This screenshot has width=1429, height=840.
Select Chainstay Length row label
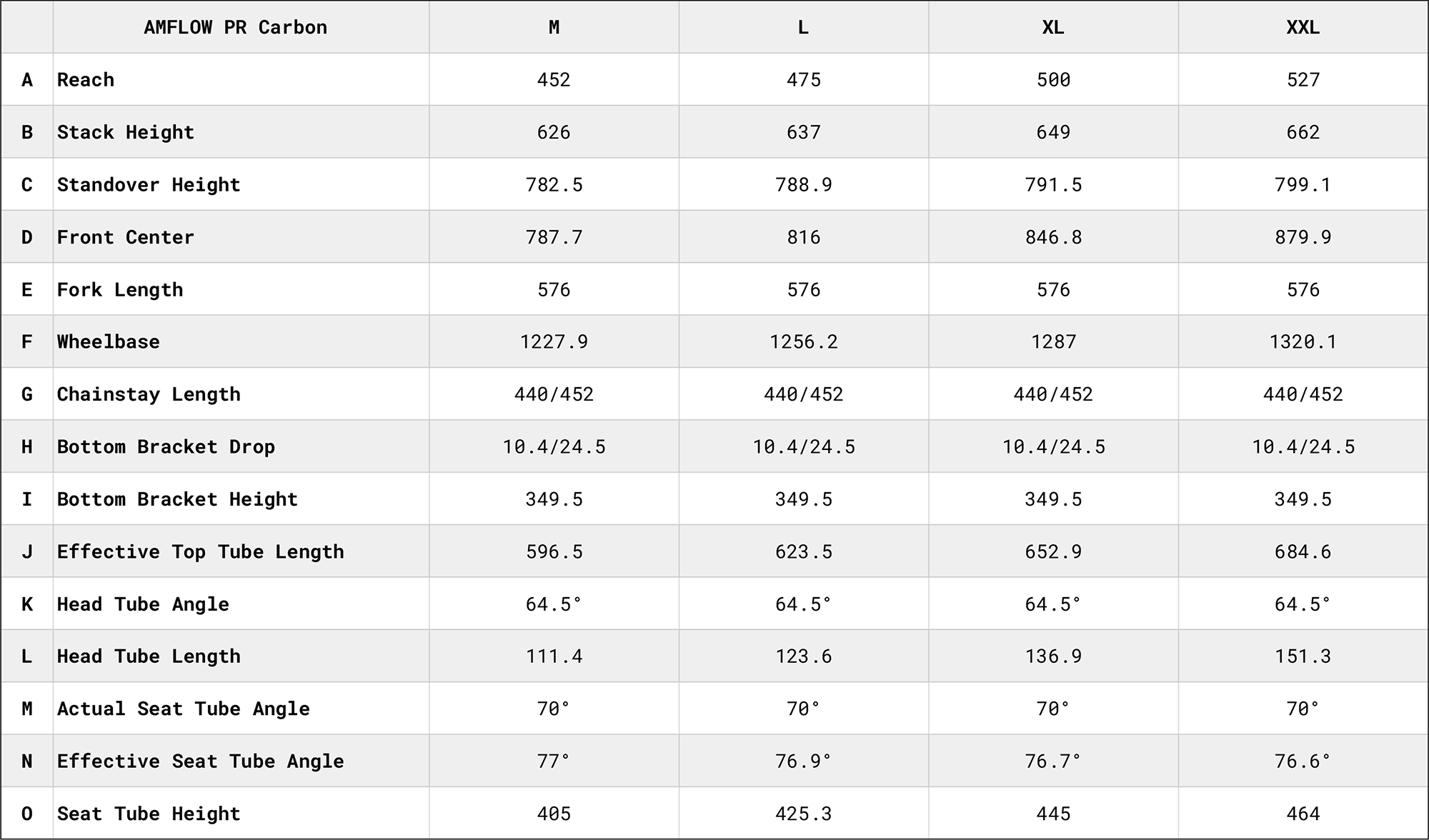point(149,394)
